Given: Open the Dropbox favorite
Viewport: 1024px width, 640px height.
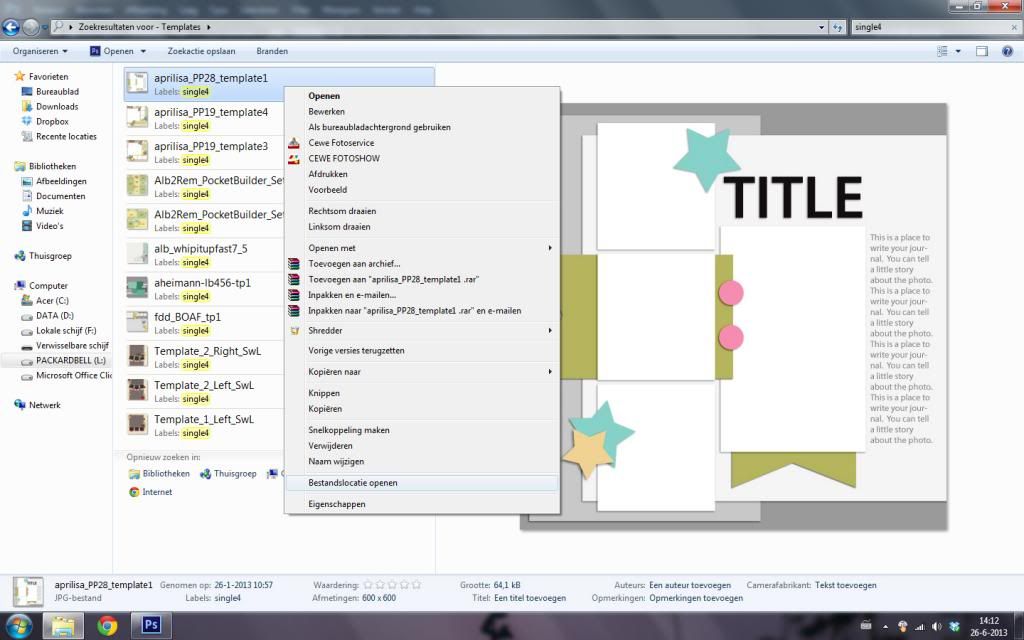Looking at the screenshot, I should point(52,121).
